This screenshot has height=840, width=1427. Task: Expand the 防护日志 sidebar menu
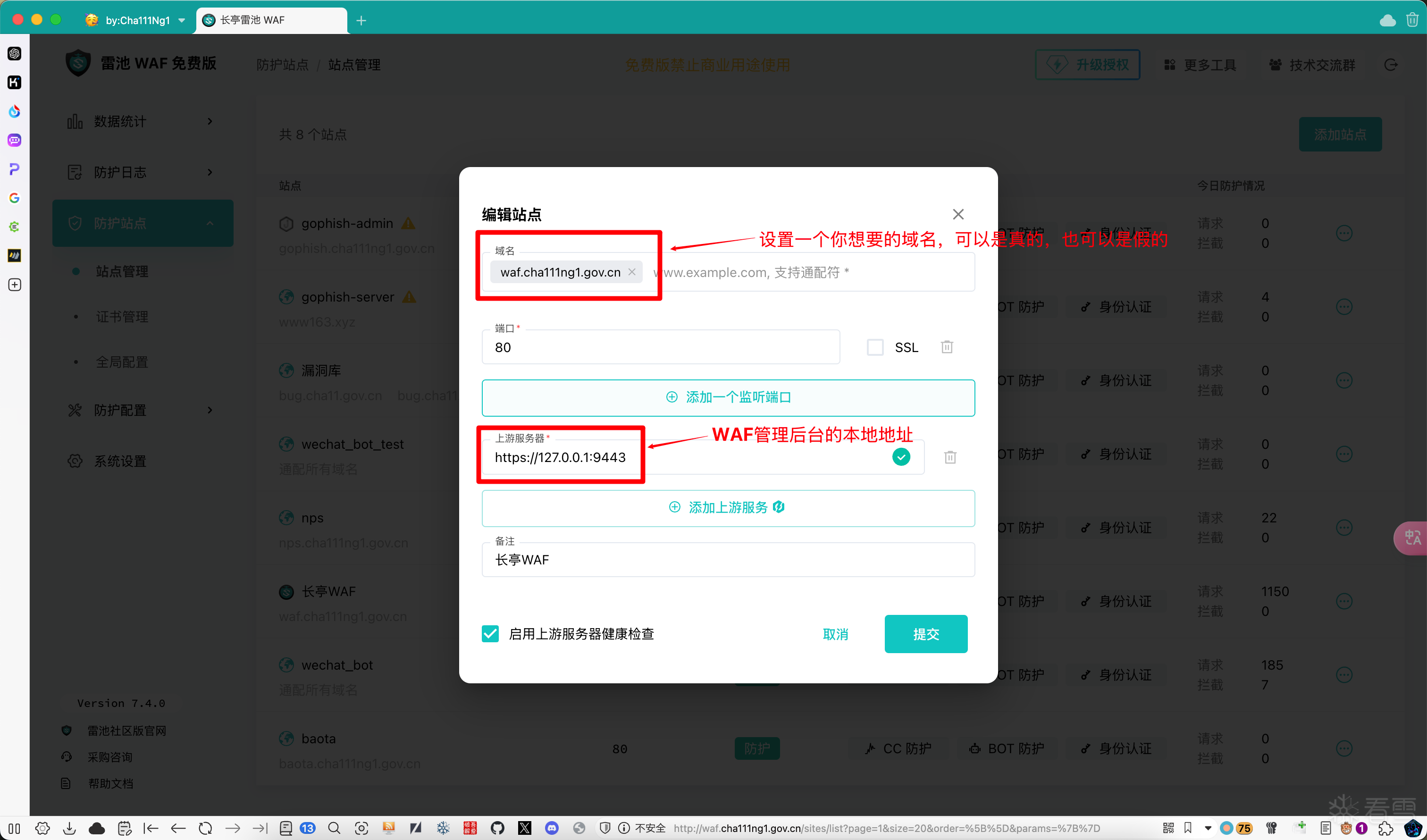click(142, 172)
